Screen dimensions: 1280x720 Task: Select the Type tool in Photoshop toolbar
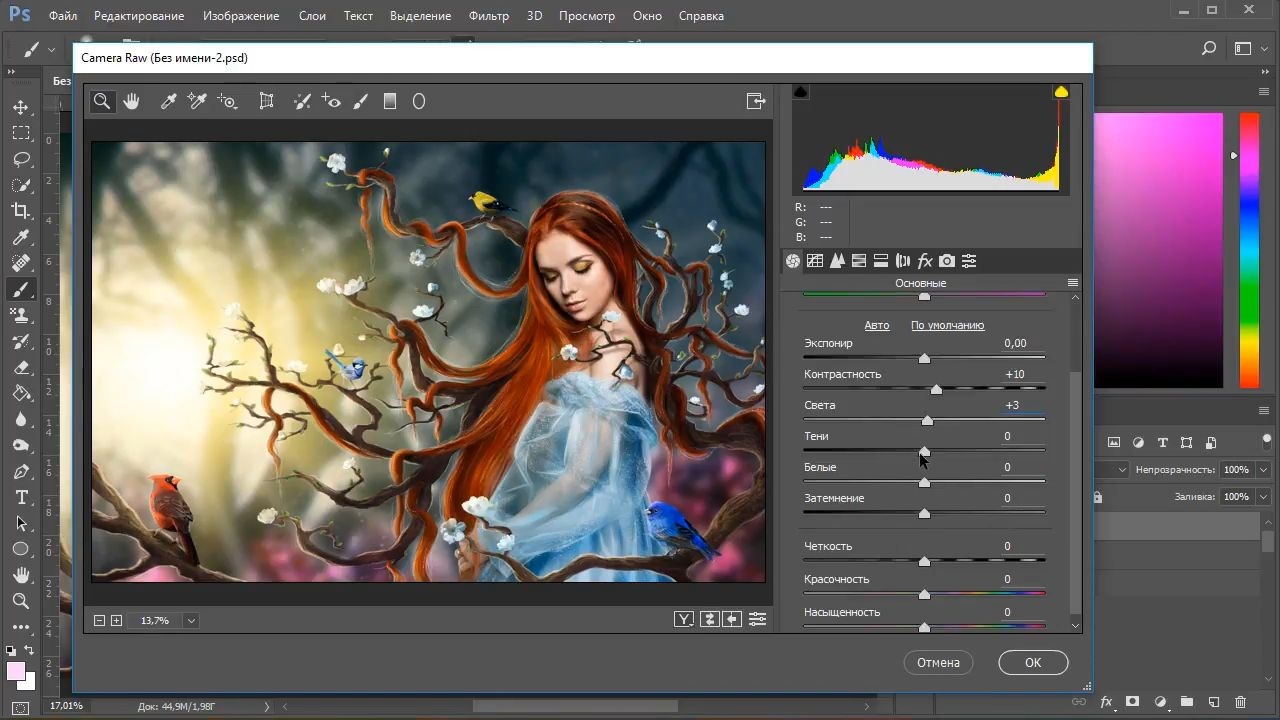[21, 497]
